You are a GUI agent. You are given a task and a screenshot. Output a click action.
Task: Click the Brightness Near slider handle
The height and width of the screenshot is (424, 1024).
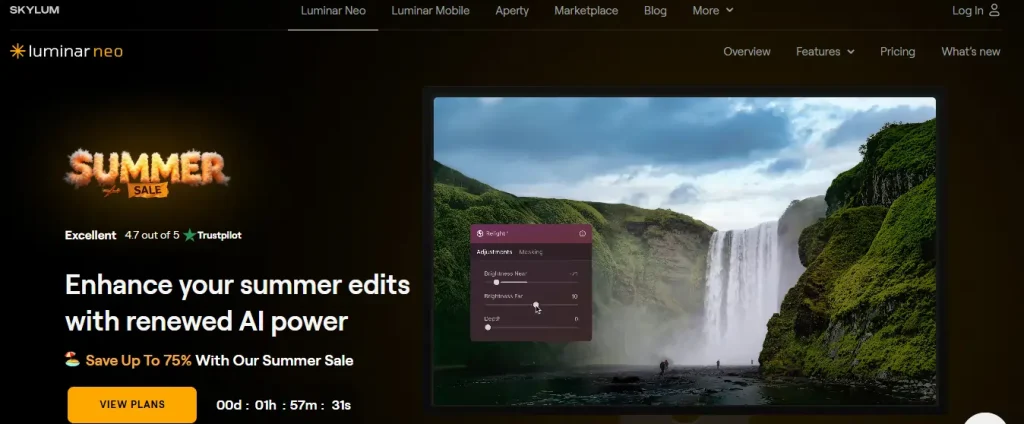tap(496, 282)
